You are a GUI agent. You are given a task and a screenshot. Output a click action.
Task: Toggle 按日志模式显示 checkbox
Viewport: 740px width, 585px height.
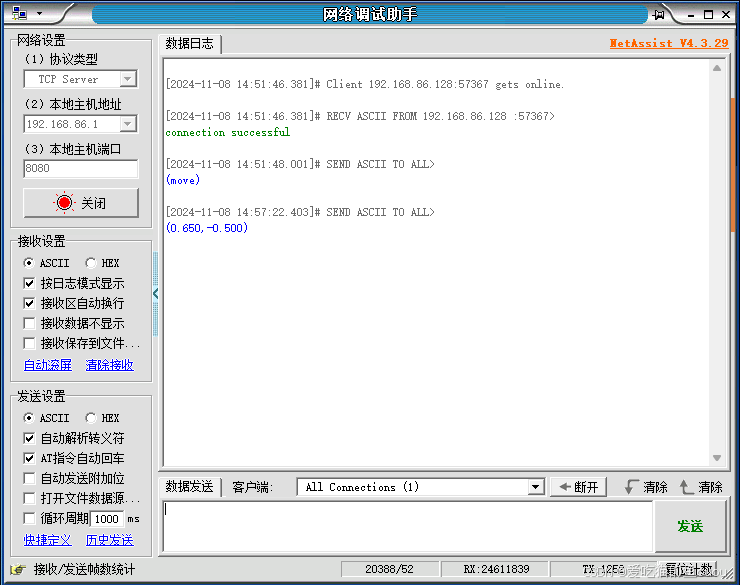coord(29,283)
